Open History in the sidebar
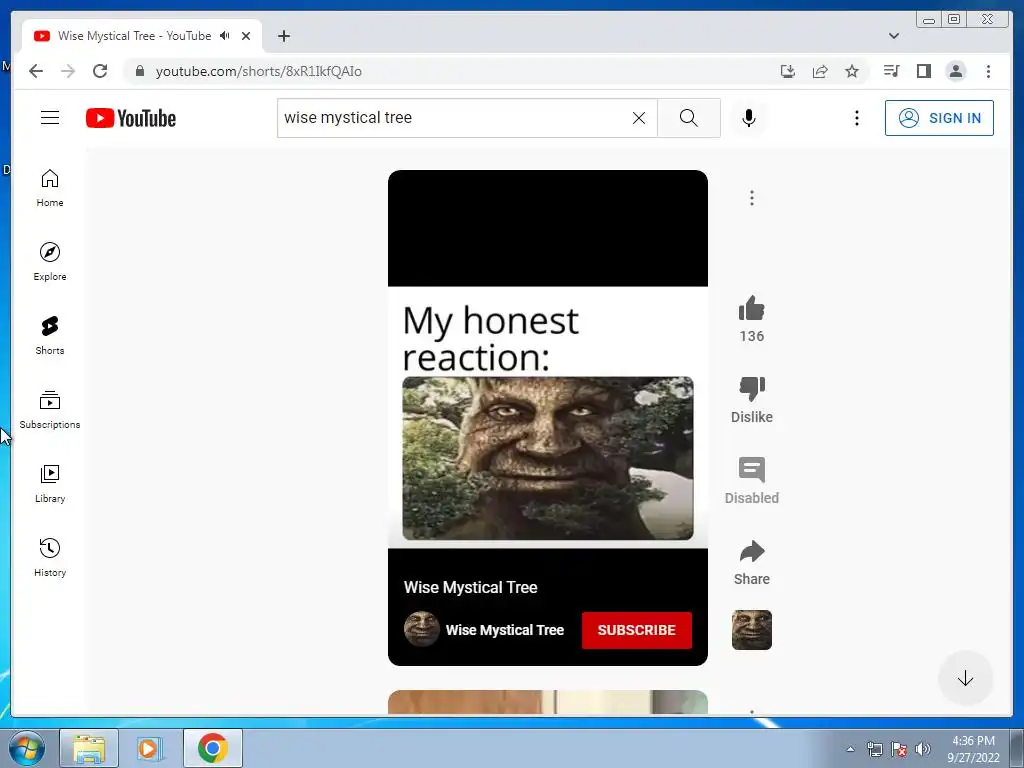Viewport: 1024px width, 768px height. pyautogui.click(x=50, y=557)
